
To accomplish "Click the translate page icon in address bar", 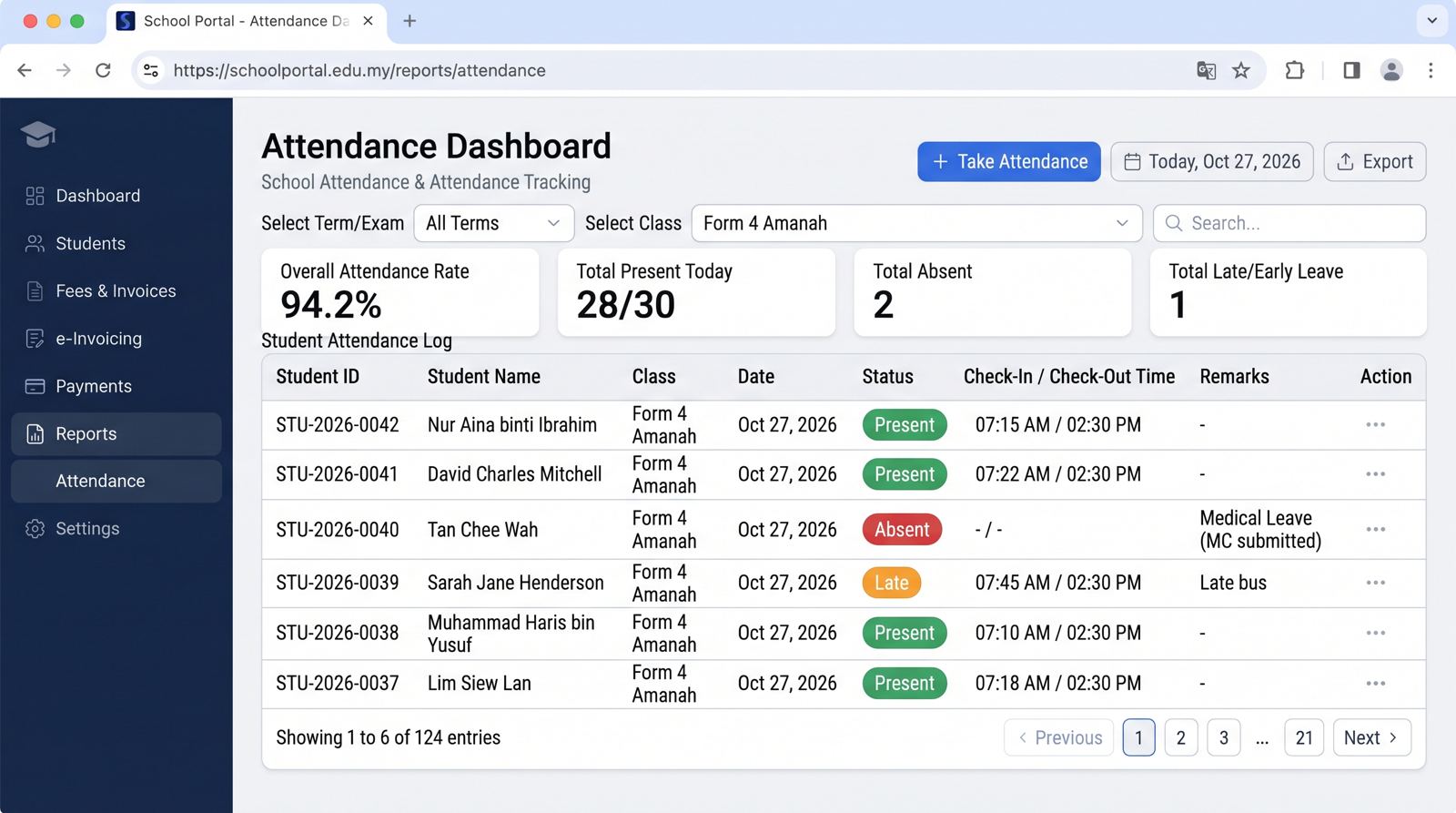I will coord(1207,70).
